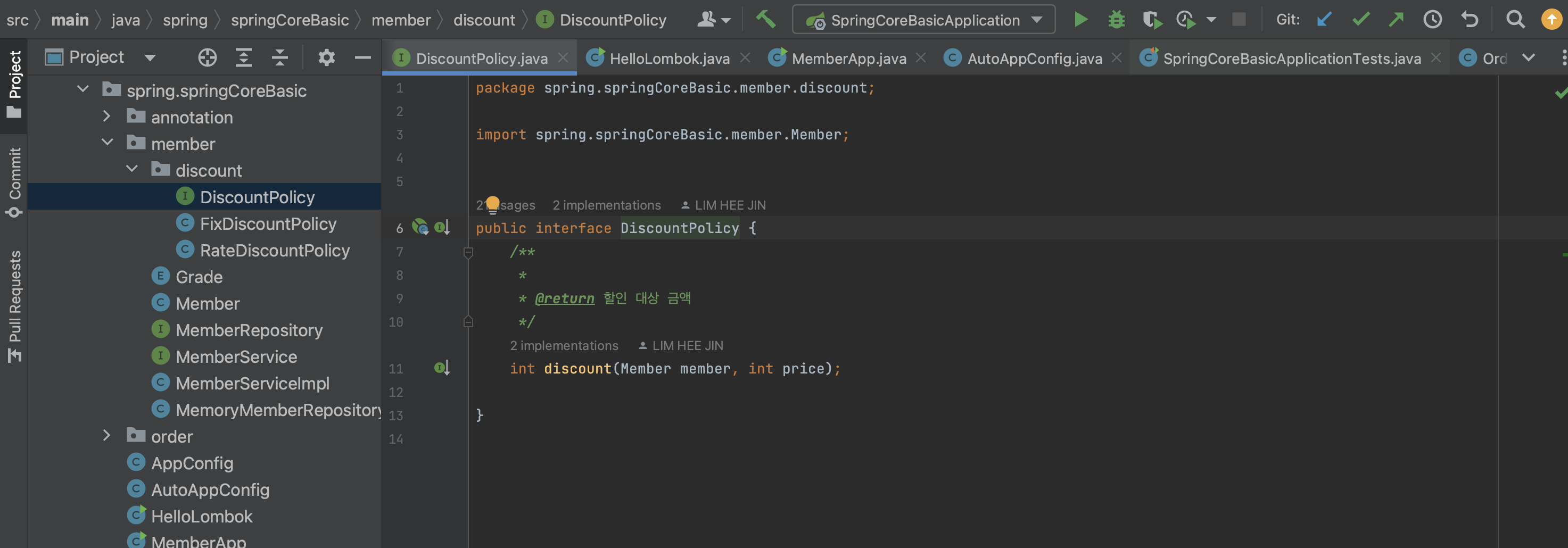
Task: Click springCoreBasic breadcrumb in navigation bar
Action: pyautogui.click(x=290, y=20)
